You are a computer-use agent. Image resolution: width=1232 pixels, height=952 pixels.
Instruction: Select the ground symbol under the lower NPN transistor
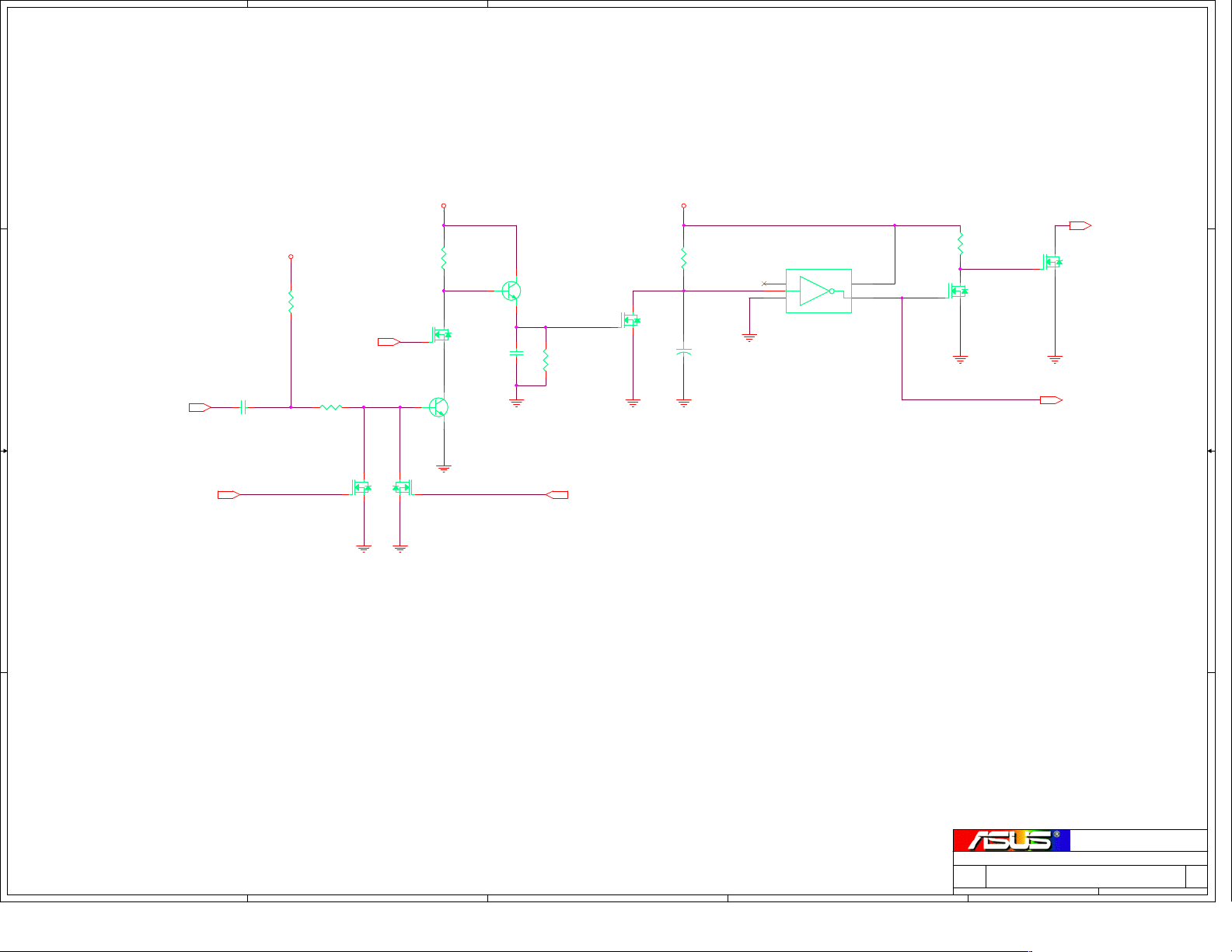pyautogui.click(x=444, y=469)
